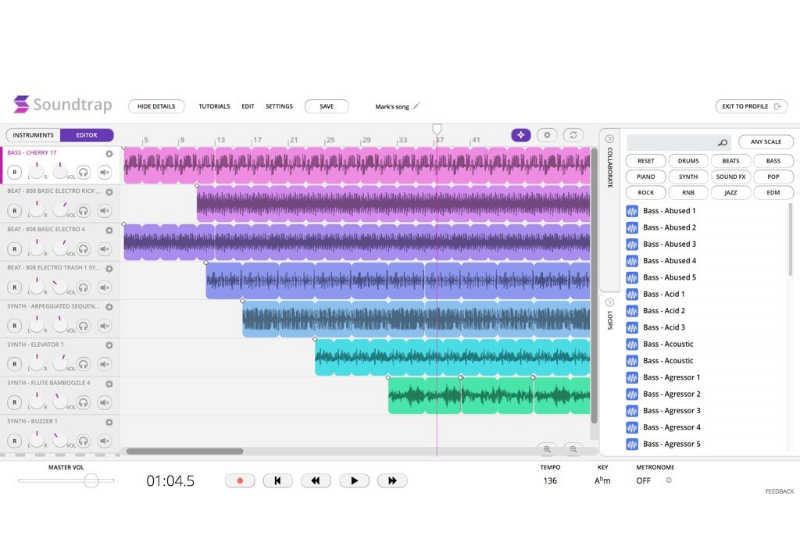The image size is (800, 550).
Task: Change the tempo value 136
Action: pos(550,481)
